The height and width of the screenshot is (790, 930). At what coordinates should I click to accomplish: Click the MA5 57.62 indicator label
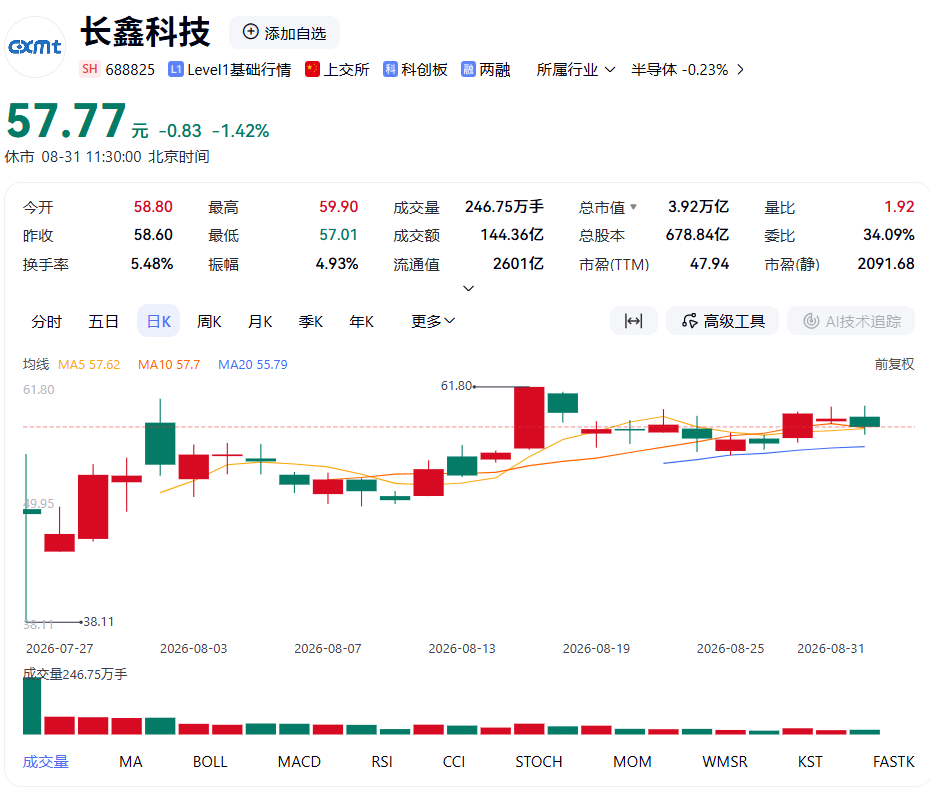(x=89, y=365)
